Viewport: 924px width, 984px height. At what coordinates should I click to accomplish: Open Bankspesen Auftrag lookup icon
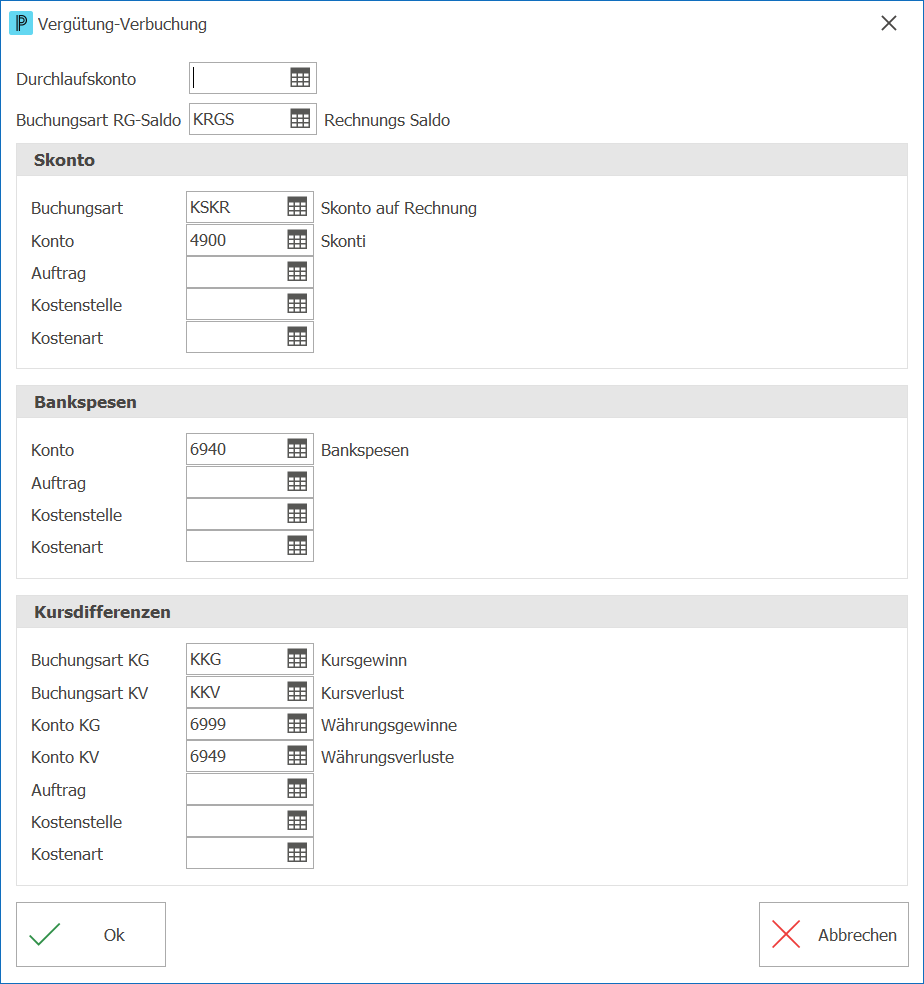pos(297,482)
